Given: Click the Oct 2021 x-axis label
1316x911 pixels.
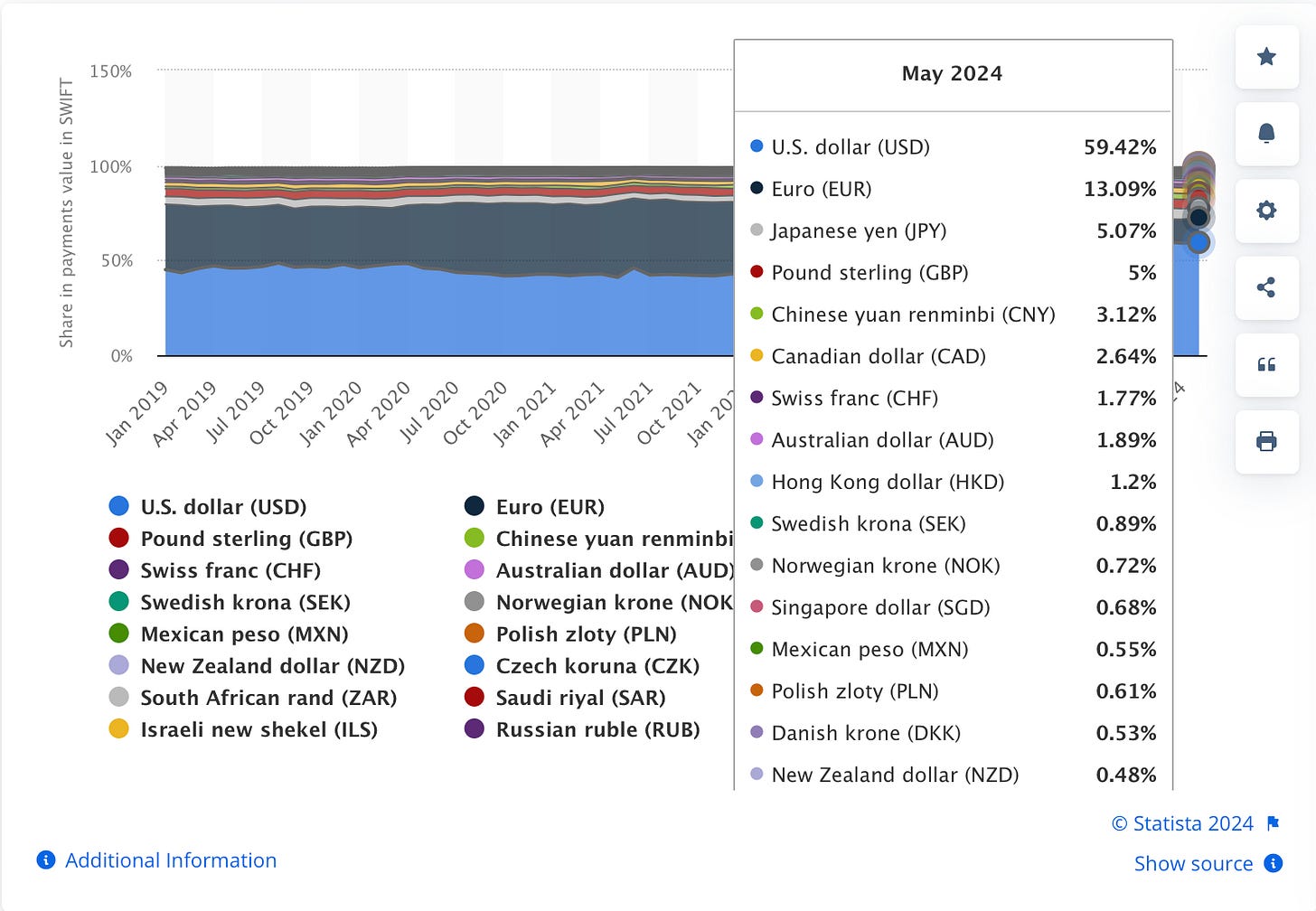Looking at the screenshot, I should [668, 413].
